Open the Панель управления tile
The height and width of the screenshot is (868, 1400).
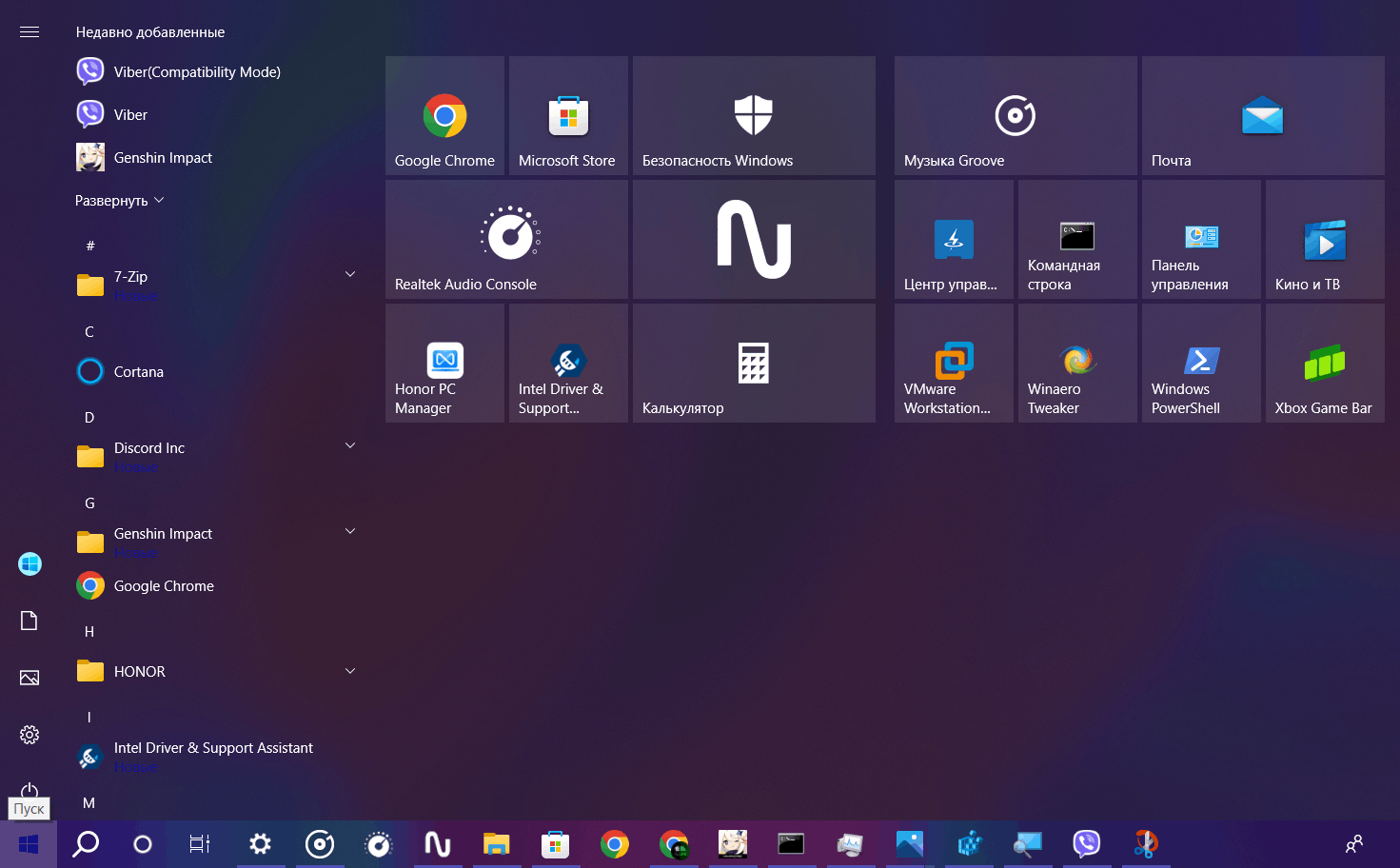click(x=1201, y=239)
